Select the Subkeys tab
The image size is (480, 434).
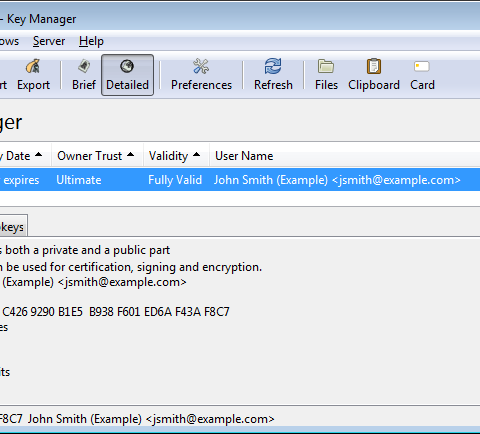(x=13, y=227)
